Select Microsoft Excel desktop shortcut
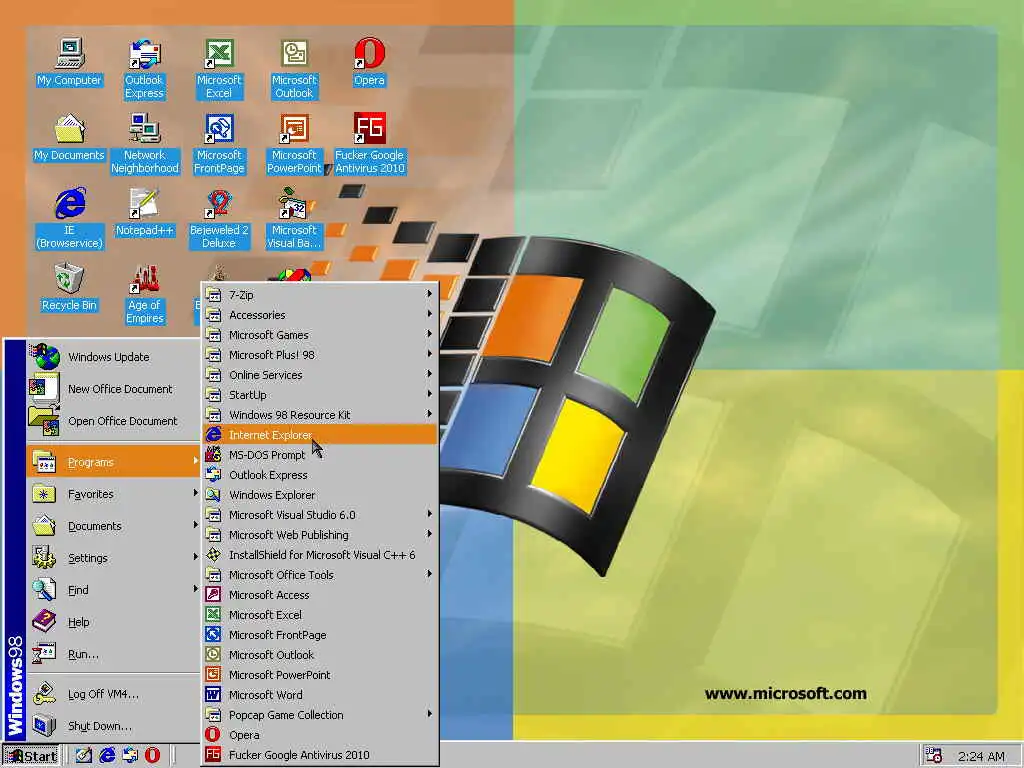This screenshot has height=768, width=1024. 219,69
